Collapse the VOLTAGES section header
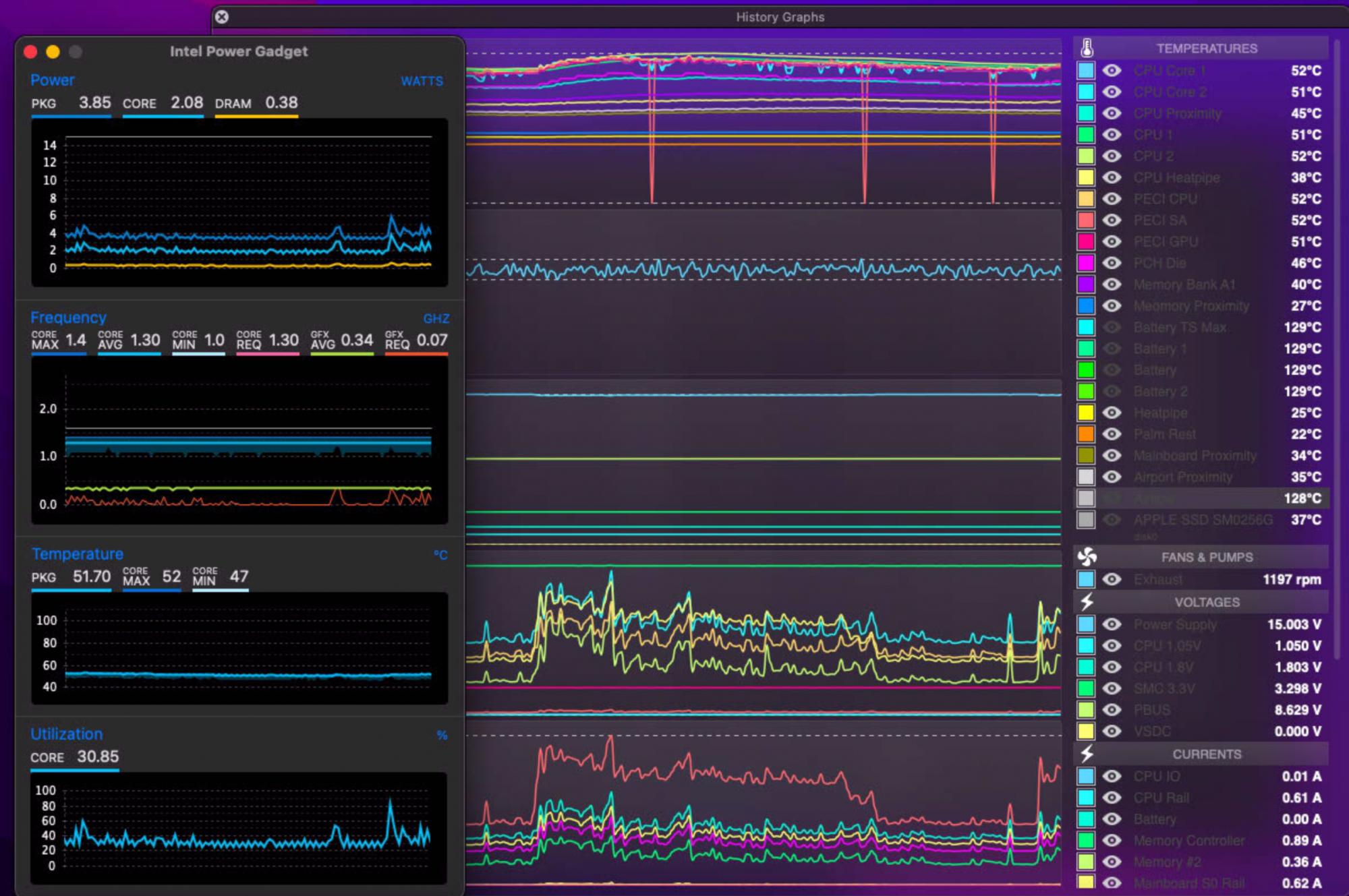Screen dimensions: 1349x896 click(x=1206, y=601)
